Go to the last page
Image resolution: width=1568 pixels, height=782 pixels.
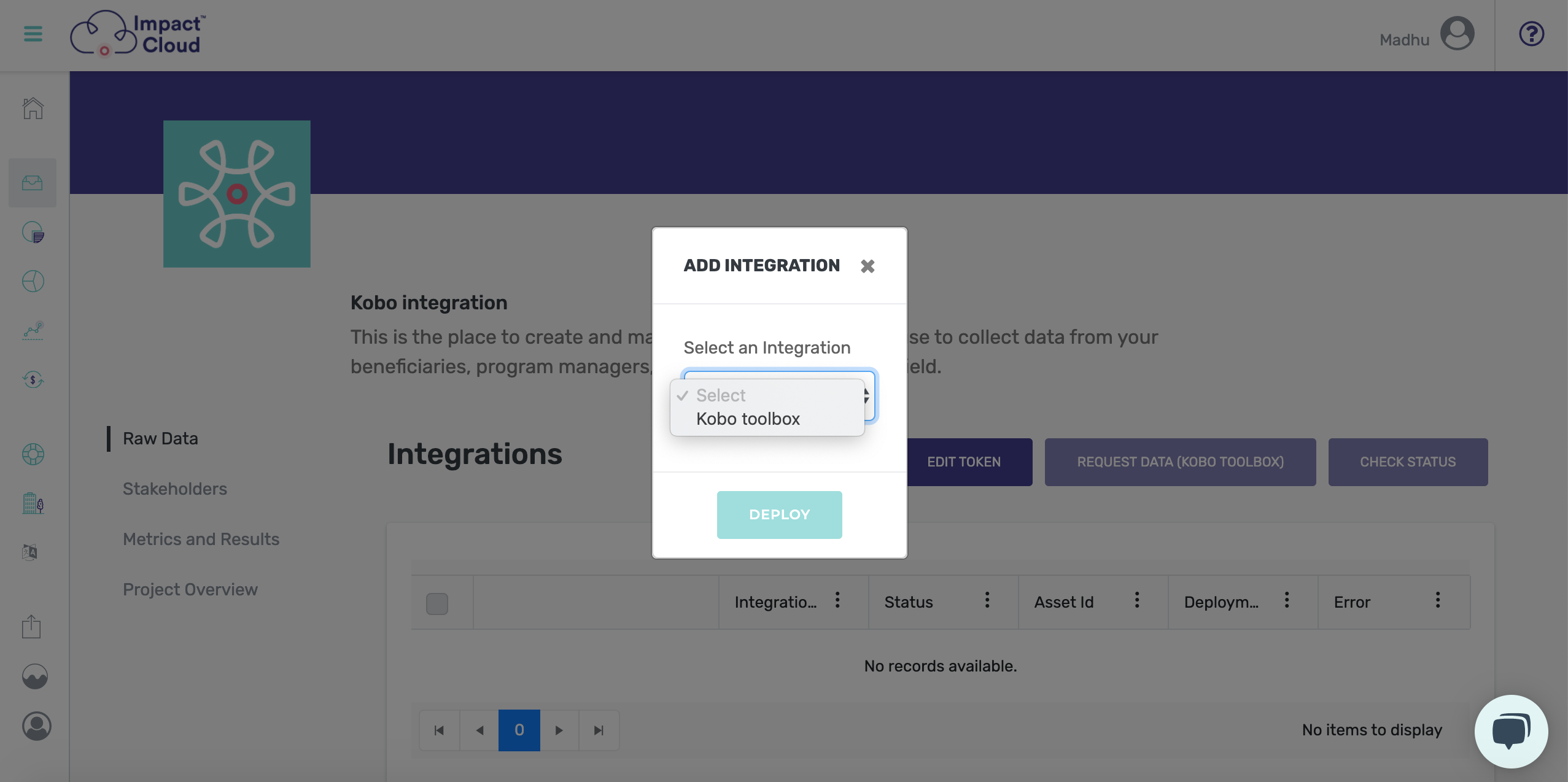pyautogui.click(x=599, y=730)
